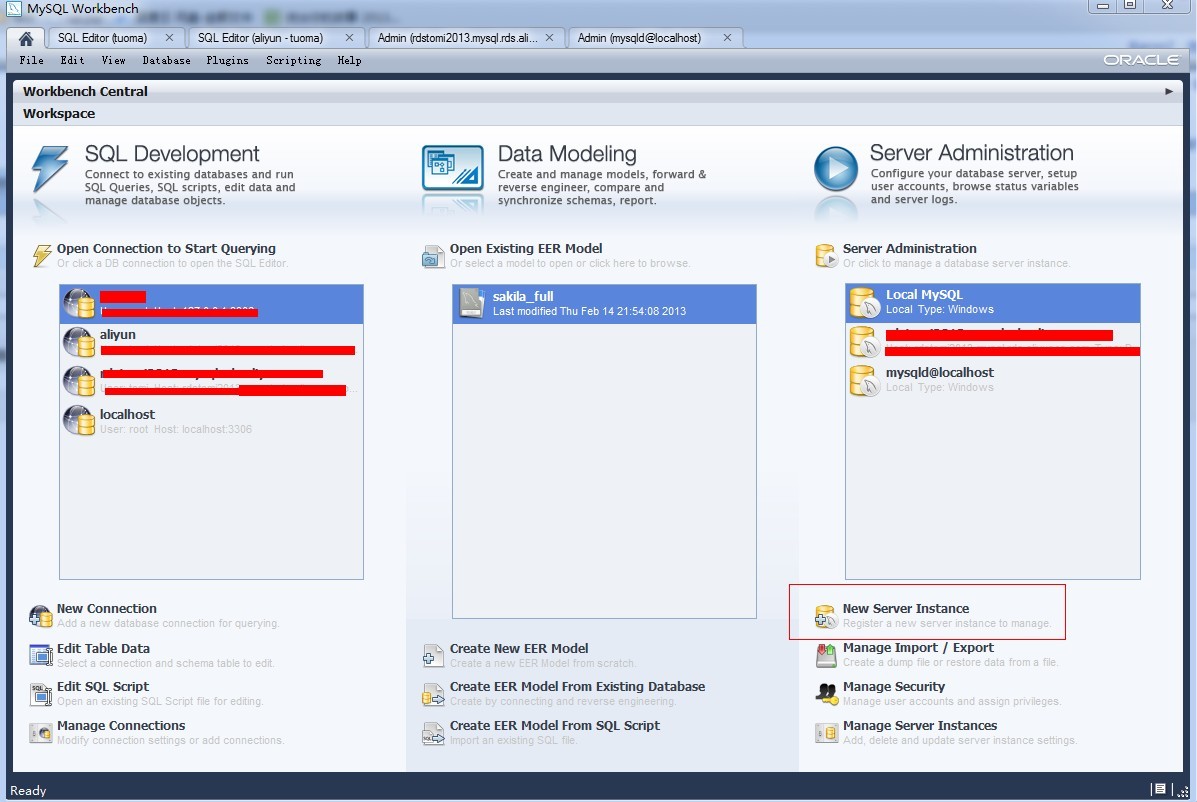This screenshot has width=1197, height=802.
Task: Select the mysqld@localhost server instance icon
Action: point(865,380)
